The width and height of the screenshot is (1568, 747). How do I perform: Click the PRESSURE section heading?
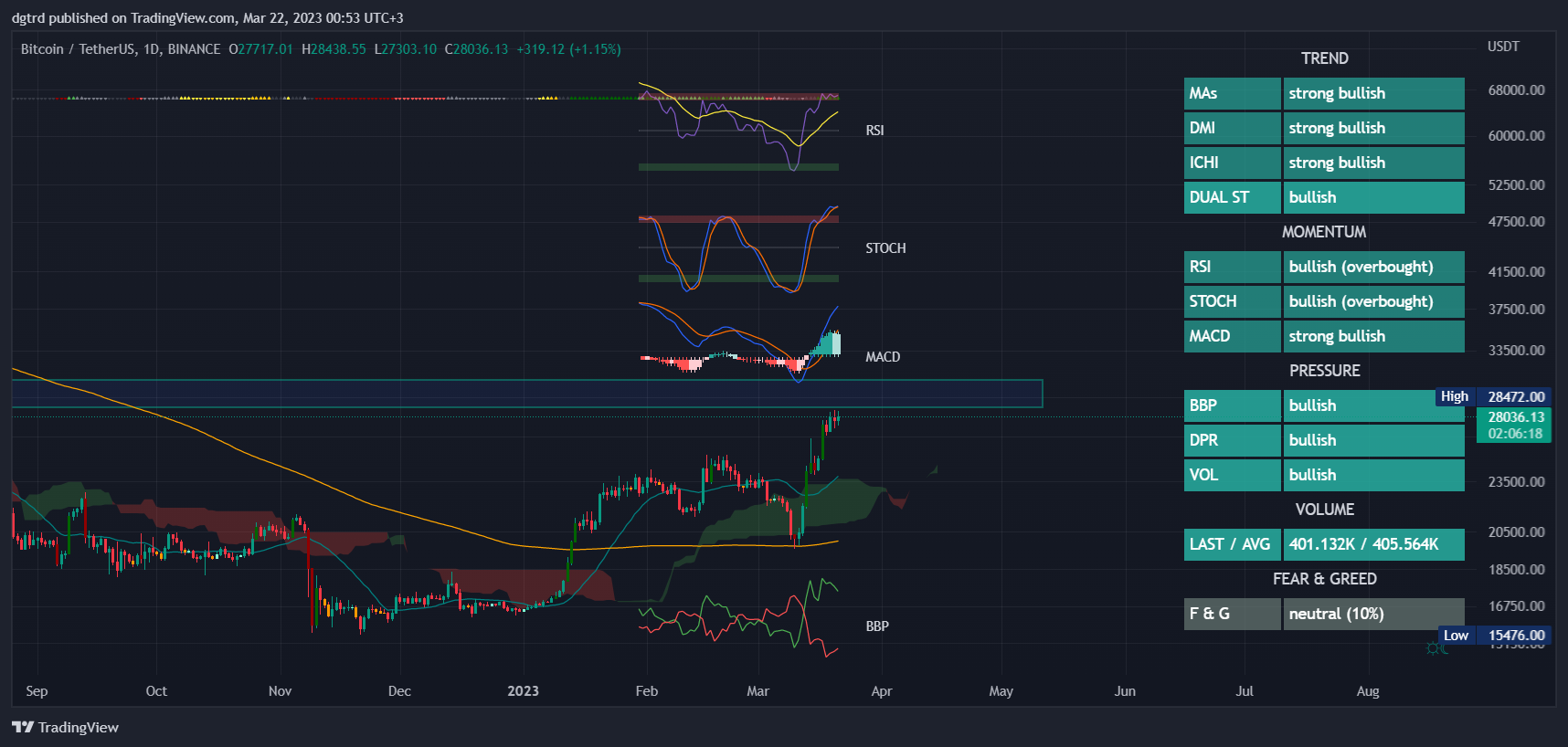1325,371
